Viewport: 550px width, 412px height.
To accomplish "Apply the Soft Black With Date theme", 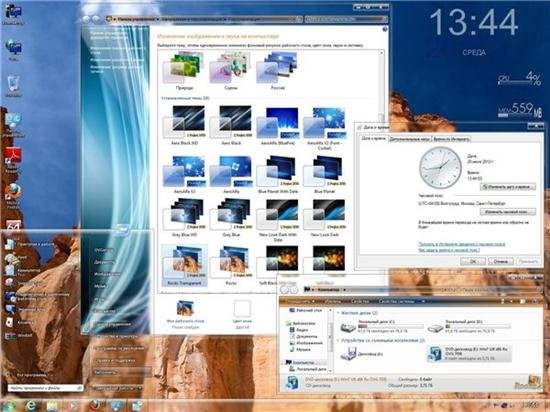I will point(278,265).
